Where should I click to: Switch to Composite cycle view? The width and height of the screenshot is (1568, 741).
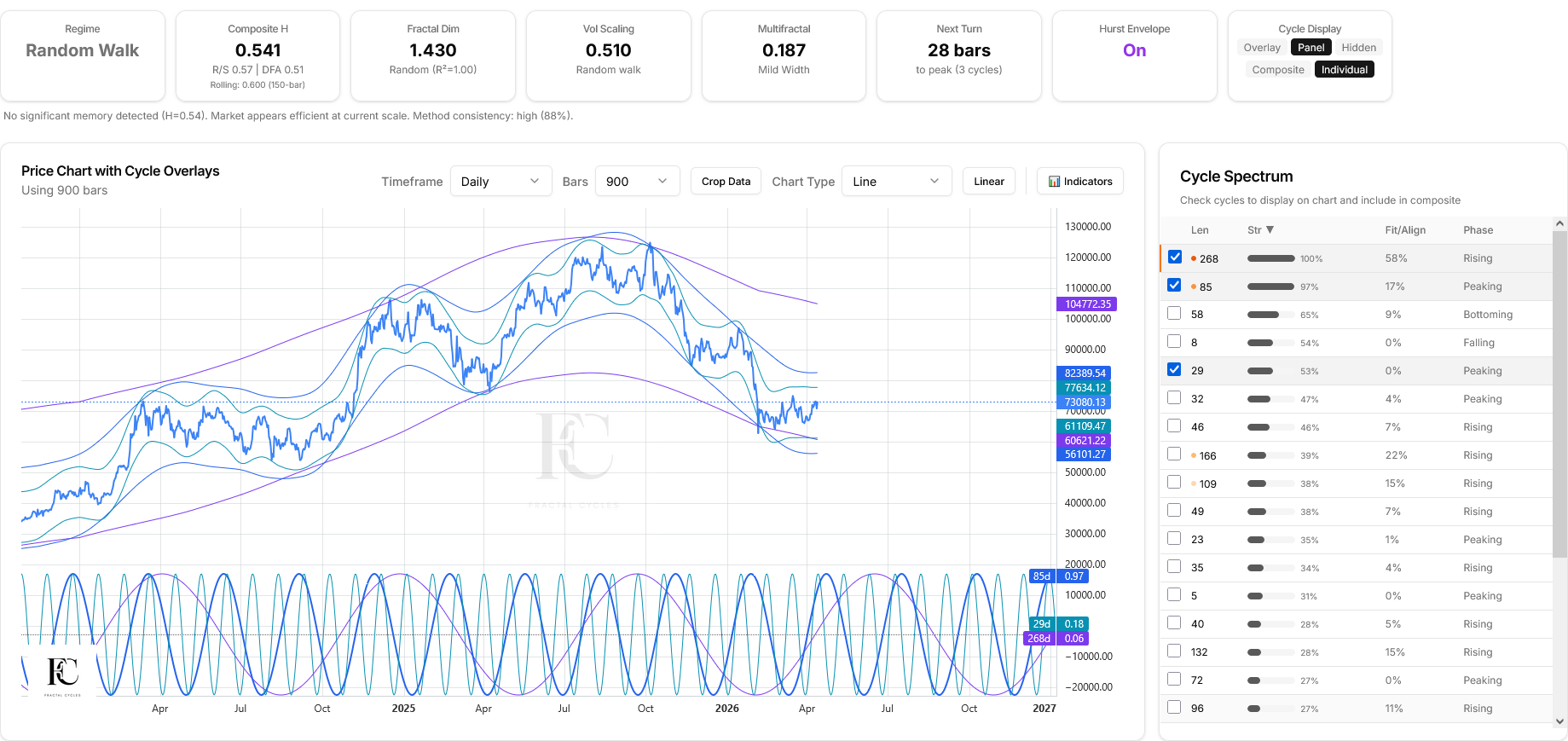pyautogui.click(x=1278, y=70)
